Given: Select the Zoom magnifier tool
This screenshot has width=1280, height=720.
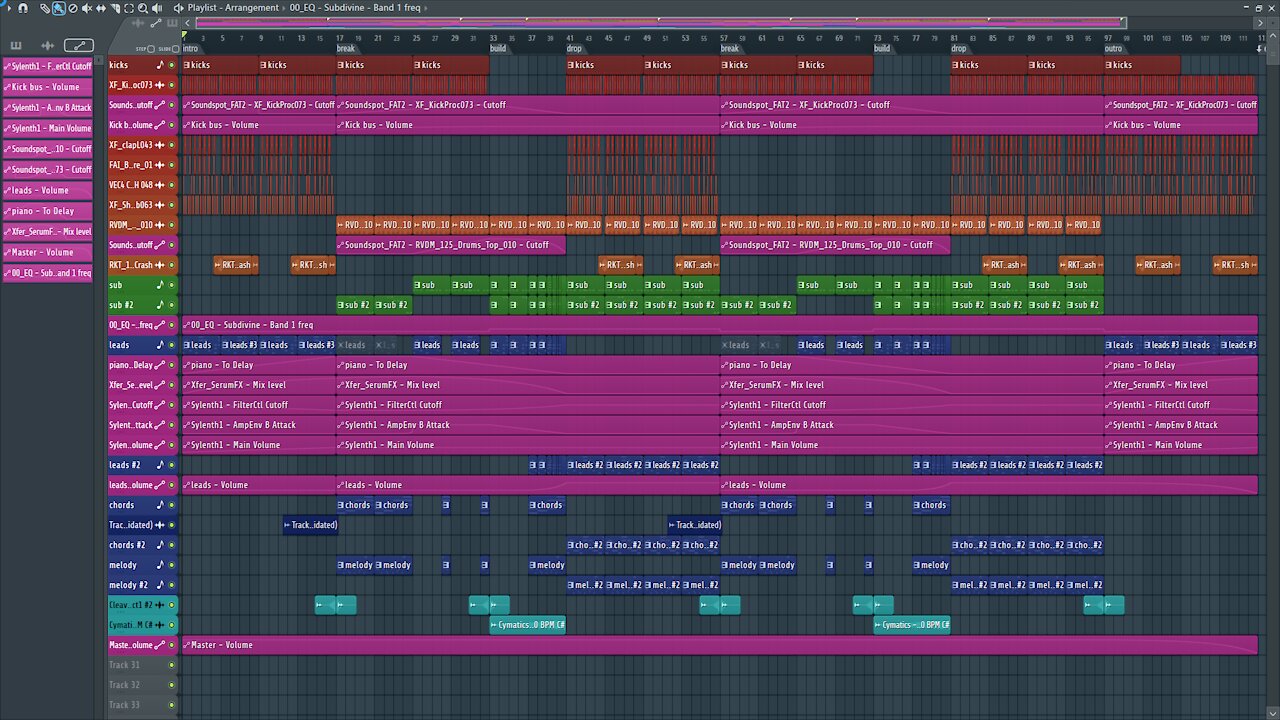Looking at the screenshot, I should [x=143, y=8].
